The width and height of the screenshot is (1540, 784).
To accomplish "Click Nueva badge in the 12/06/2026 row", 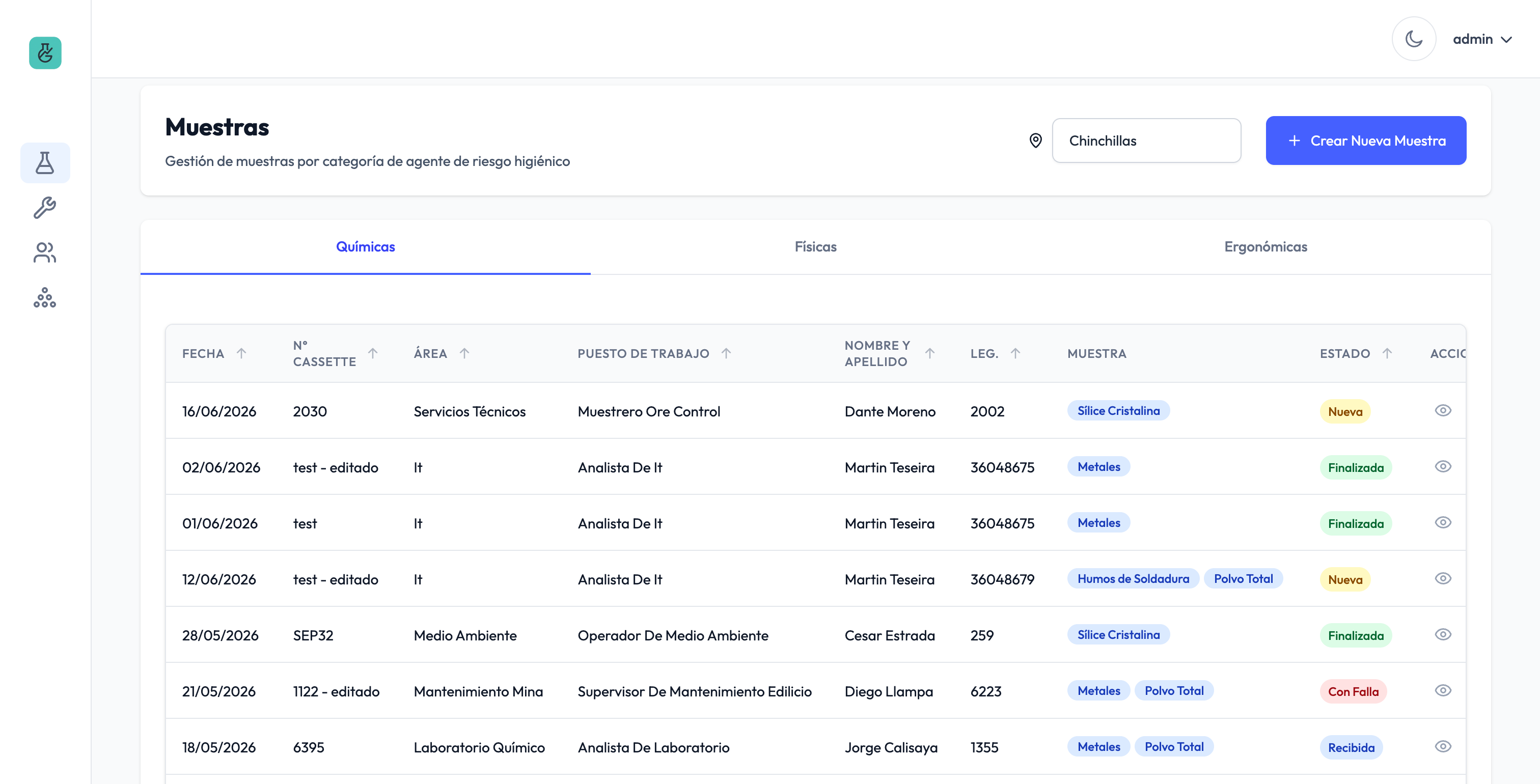I will pos(1345,580).
